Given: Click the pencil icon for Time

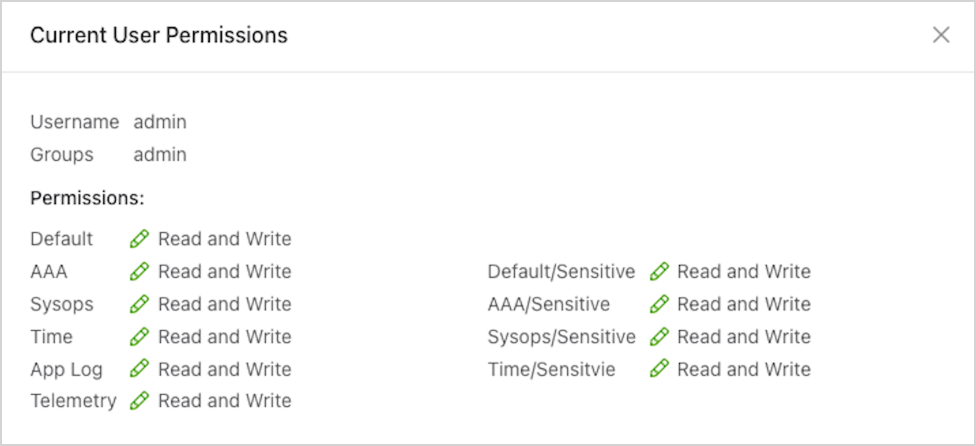Looking at the screenshot, I should (140, 337).
